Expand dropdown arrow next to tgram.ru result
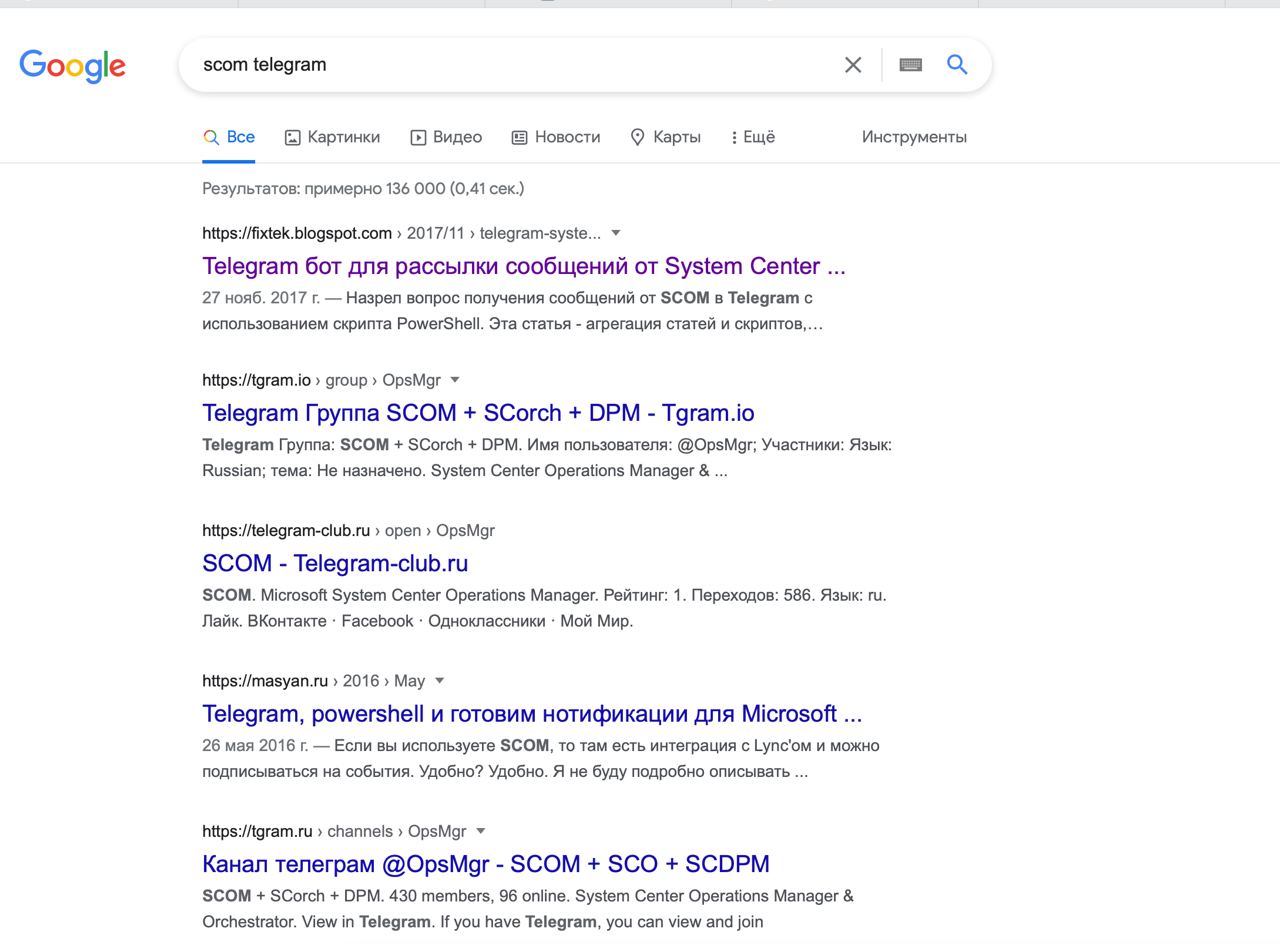The image size is (1280, 944). click(x=480, y=831)
